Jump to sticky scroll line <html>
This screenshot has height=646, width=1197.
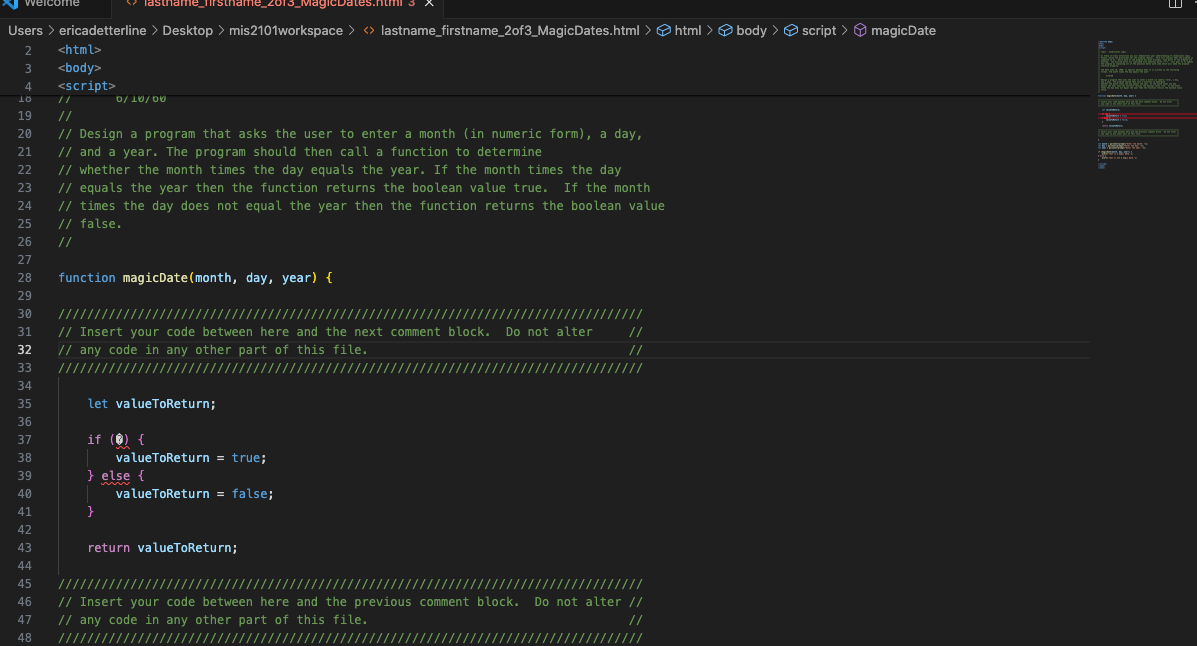click(79, 50)
